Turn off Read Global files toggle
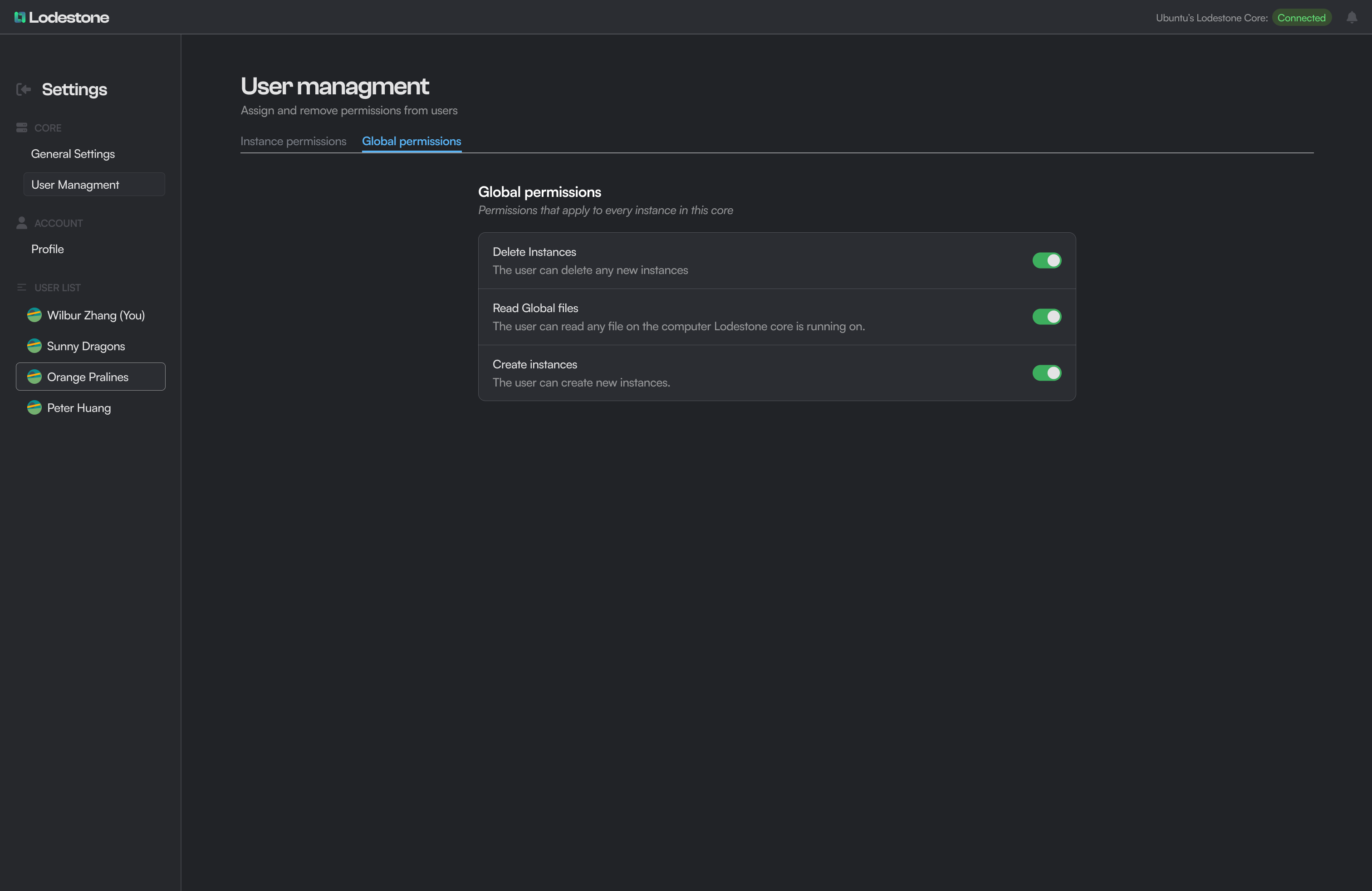1372x891 pixels. (x=1046, y=316)
